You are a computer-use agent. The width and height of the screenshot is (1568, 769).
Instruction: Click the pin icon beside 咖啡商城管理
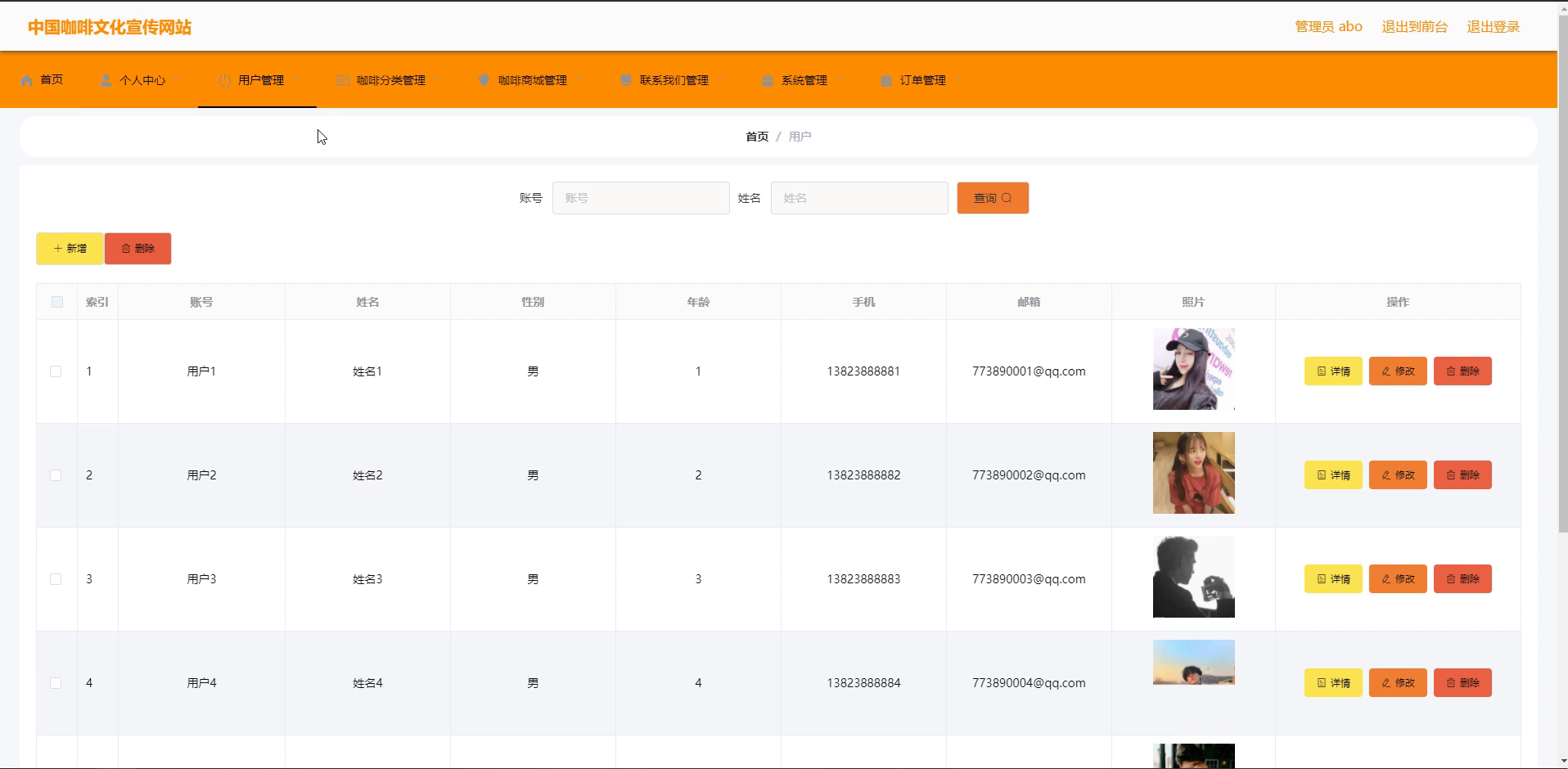point(484,80)
